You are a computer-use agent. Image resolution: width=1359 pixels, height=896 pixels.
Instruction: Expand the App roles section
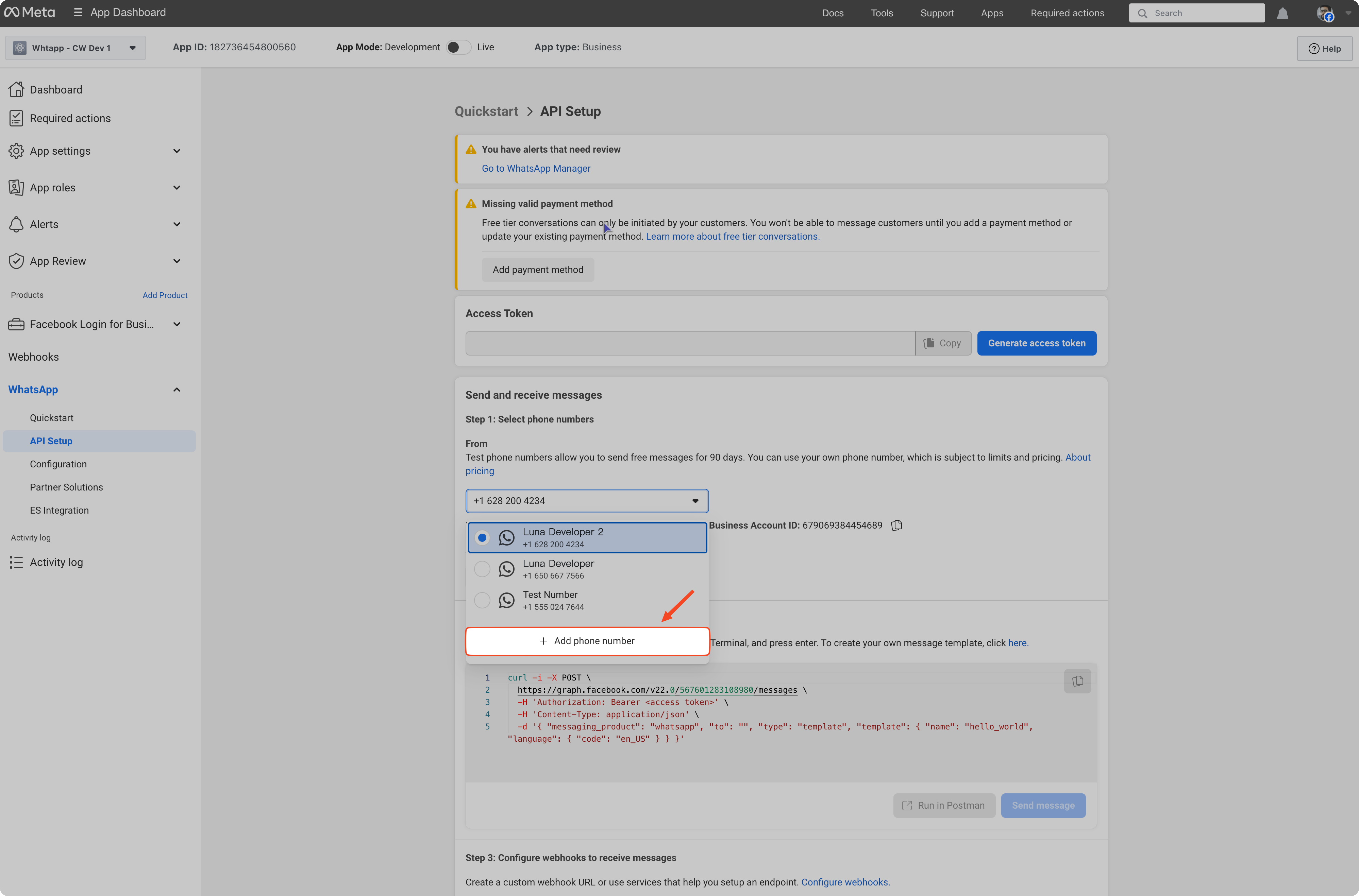click(x=177, y=187)
